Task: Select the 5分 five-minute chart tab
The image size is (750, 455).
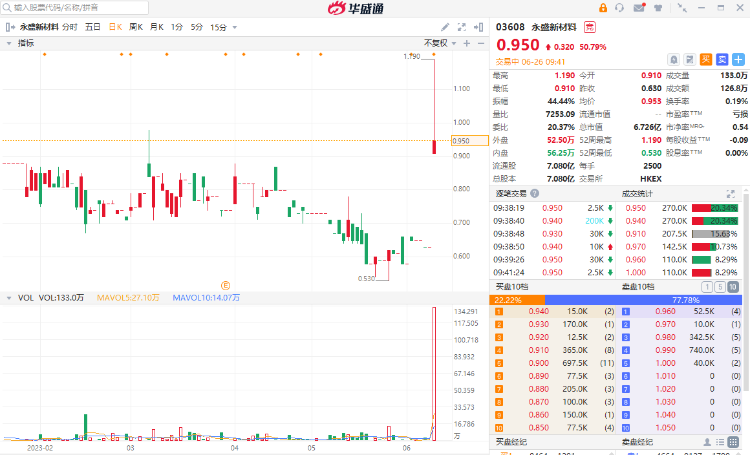Action: click(x=197, y=27)
